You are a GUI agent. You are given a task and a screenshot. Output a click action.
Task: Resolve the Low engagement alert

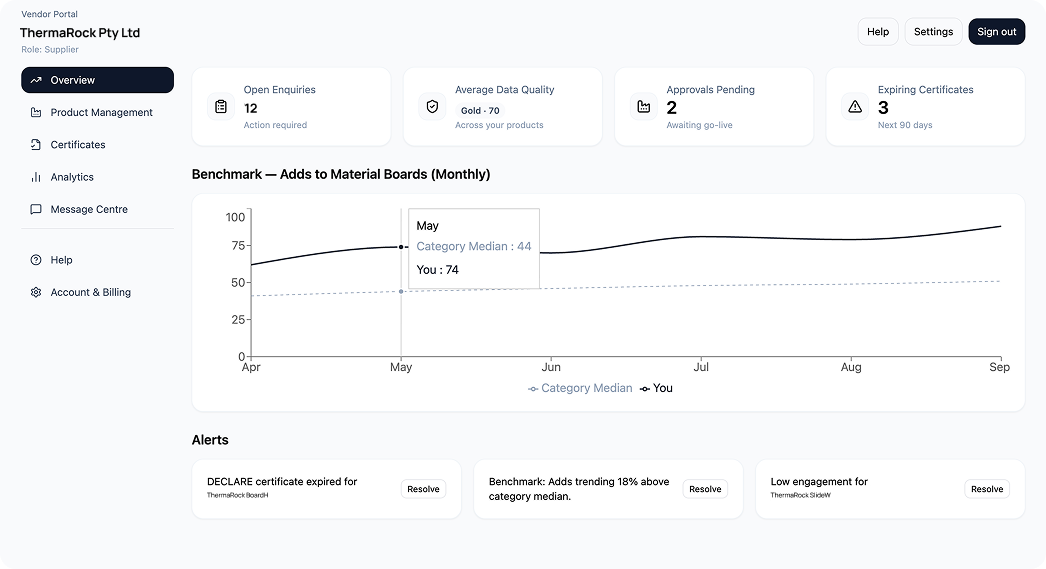[986, 489]
